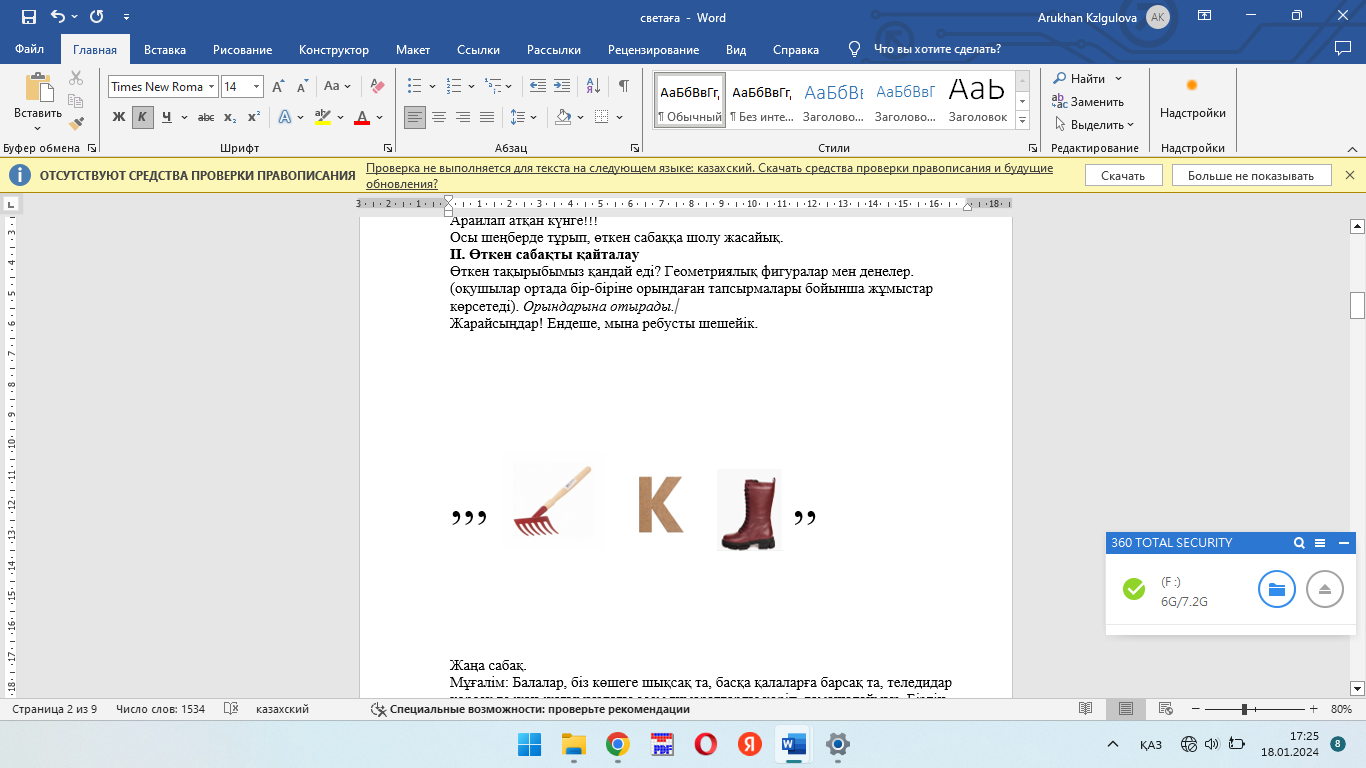Click the Скачать button
This screenshot has height=768, width=1366.
tap(1123, 176)
